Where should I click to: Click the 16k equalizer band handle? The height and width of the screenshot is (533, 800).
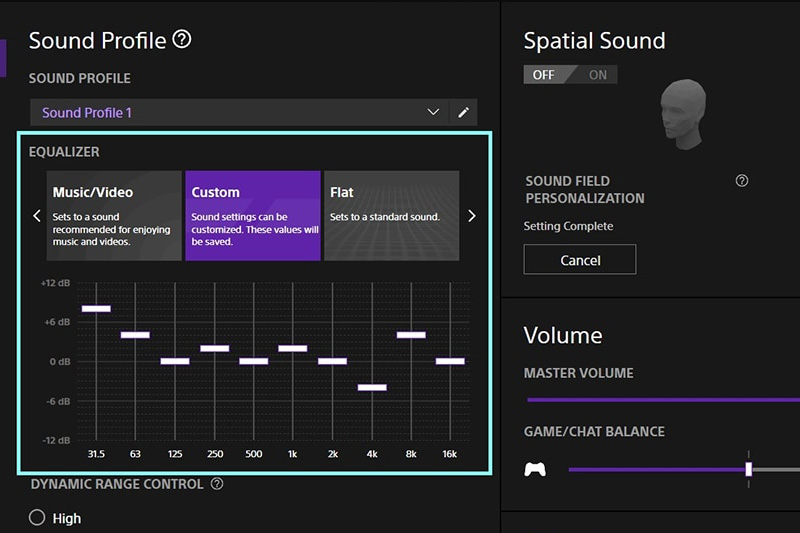point(450,361)
